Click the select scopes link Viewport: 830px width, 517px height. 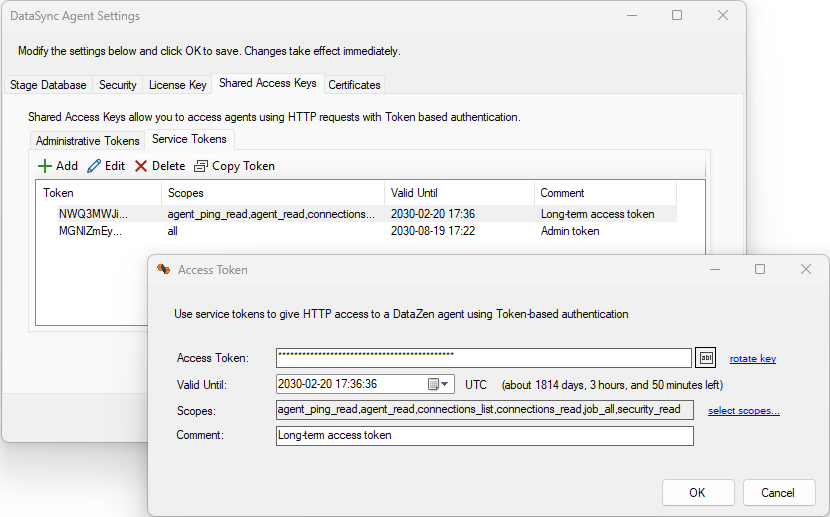click(744, 411)
